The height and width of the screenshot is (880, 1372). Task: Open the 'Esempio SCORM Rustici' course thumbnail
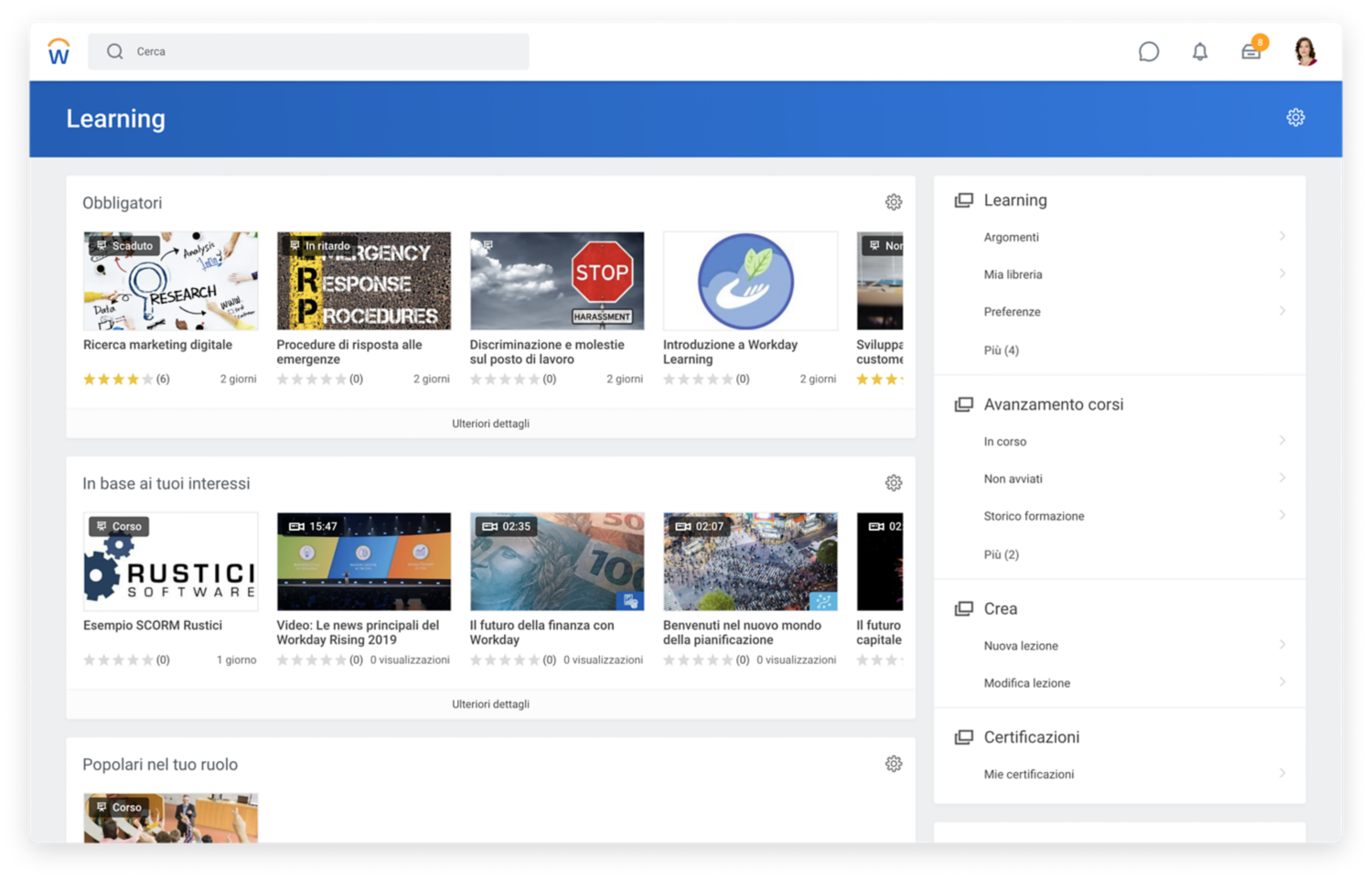[x=170, y=561]
